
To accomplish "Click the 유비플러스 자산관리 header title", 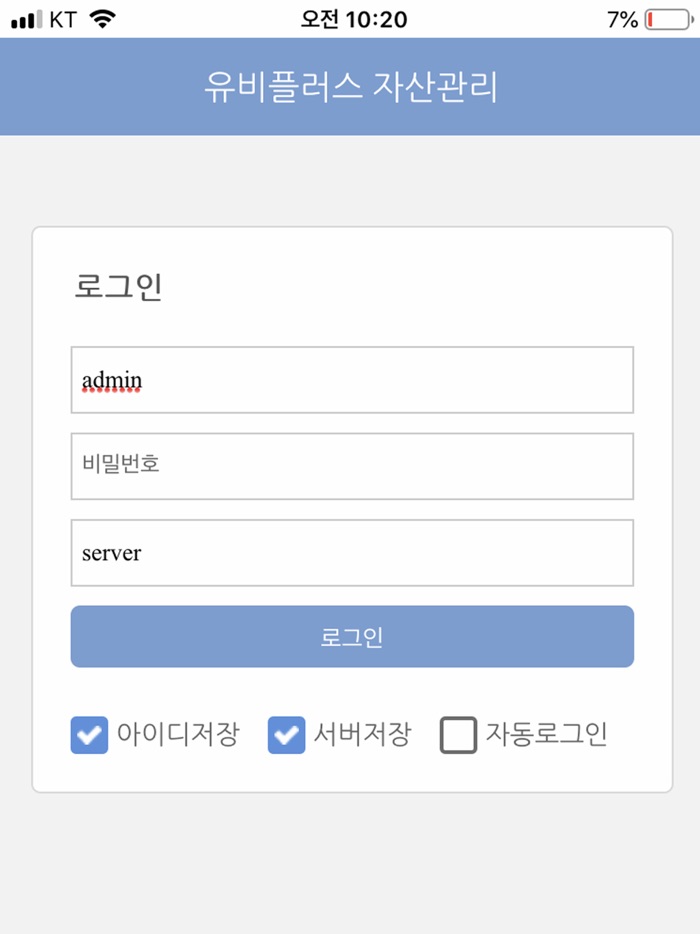I will (x=350, y=87).
